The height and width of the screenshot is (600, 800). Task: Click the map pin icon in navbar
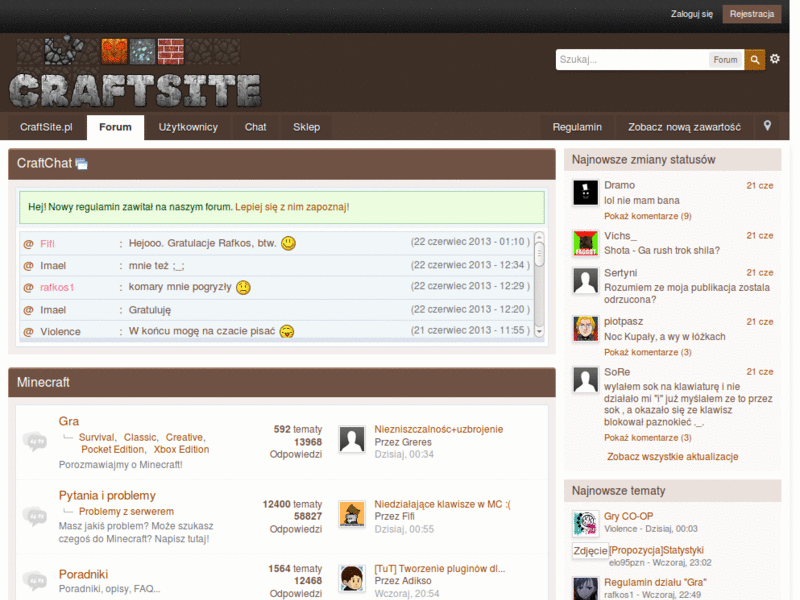tap(767, 126)
